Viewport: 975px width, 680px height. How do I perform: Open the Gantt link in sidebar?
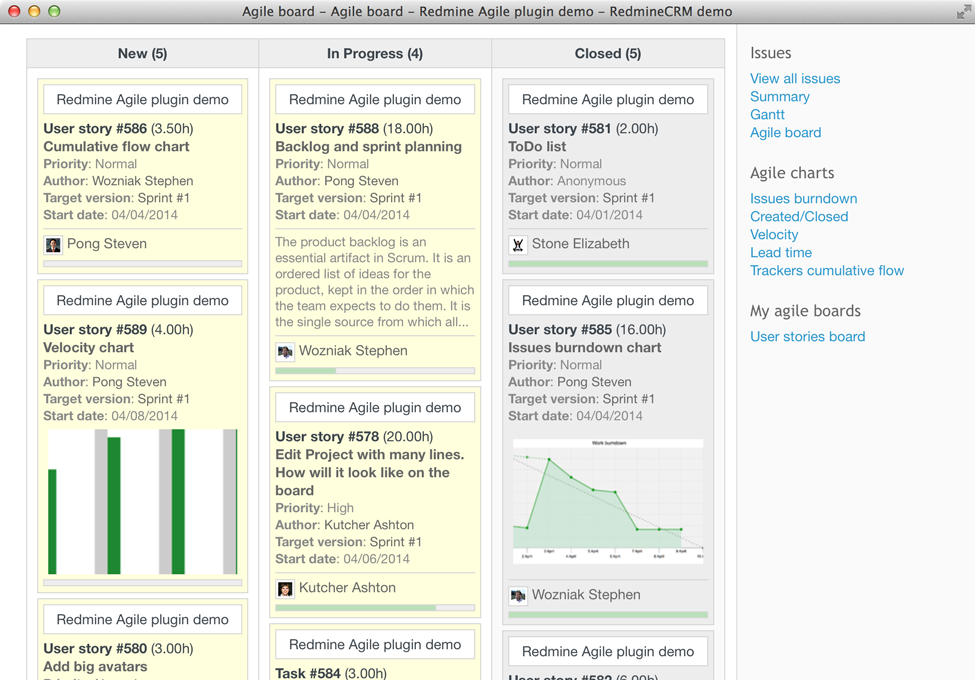[x=767, y=115]
